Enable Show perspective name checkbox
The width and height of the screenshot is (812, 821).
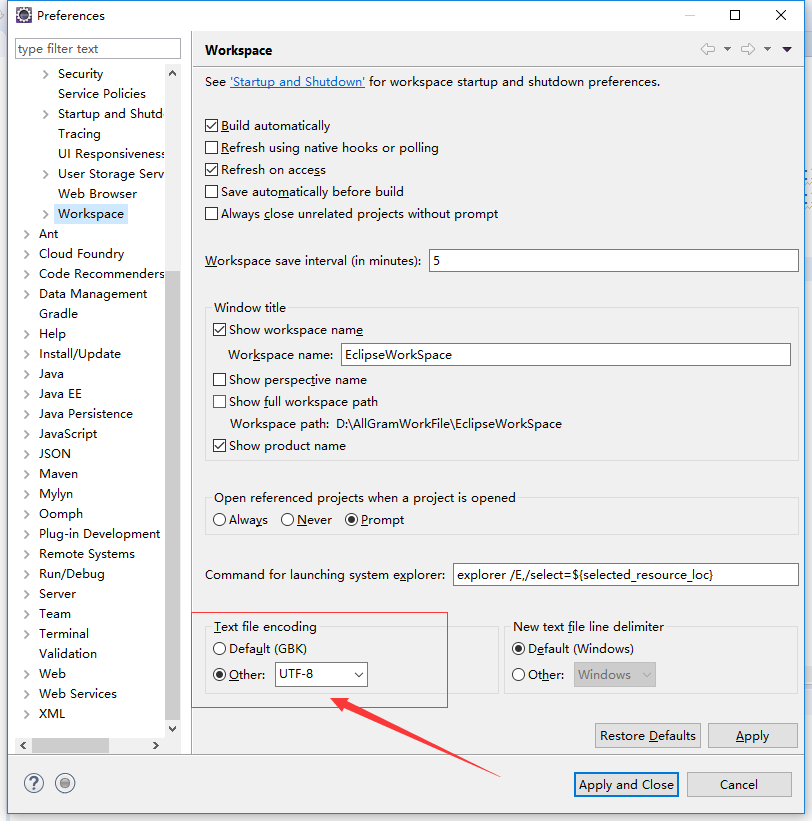point(219,379)
